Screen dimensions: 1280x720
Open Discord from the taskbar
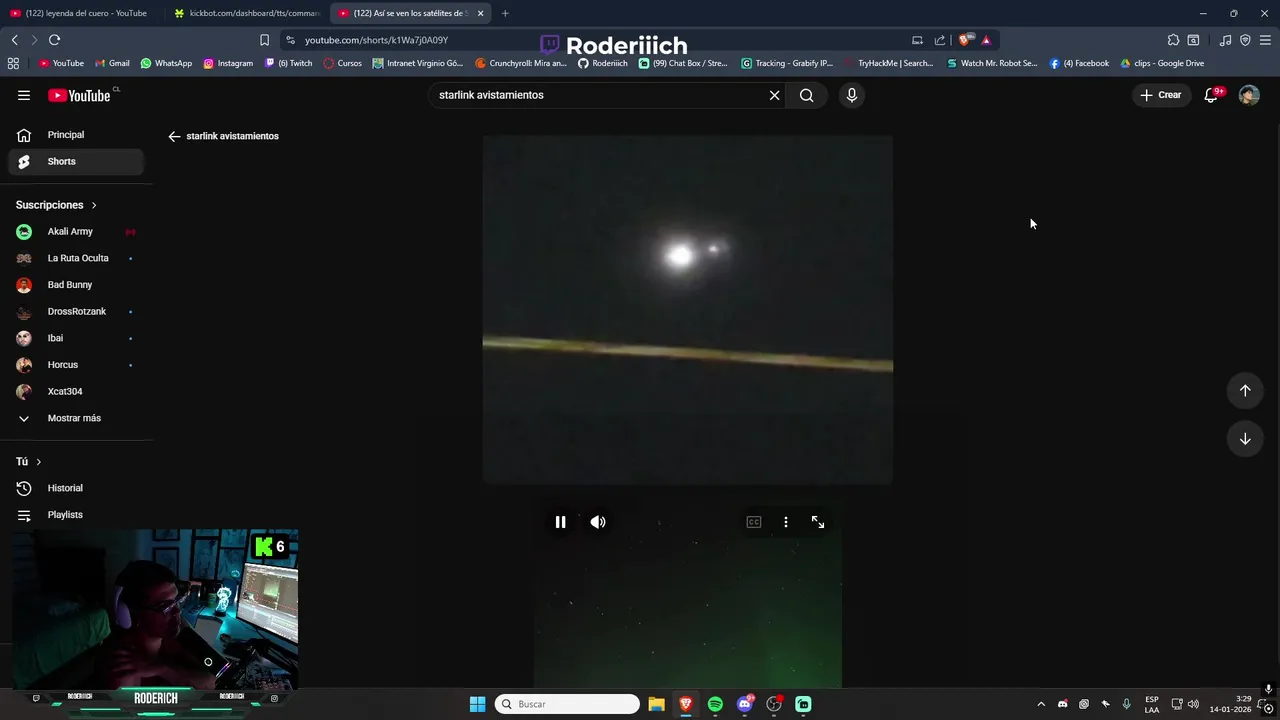coord(744,704)
